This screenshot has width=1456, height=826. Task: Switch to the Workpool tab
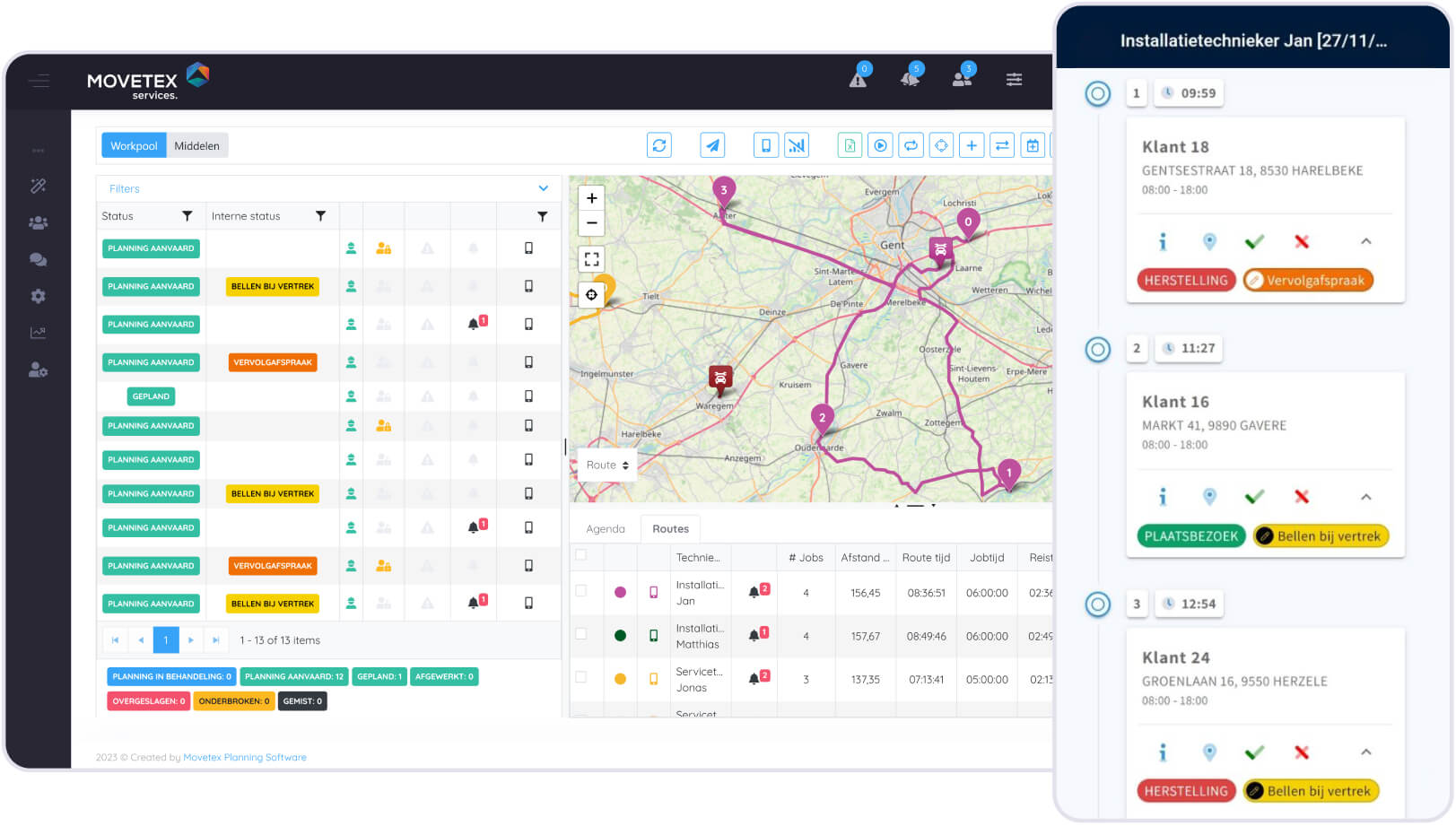134,146
